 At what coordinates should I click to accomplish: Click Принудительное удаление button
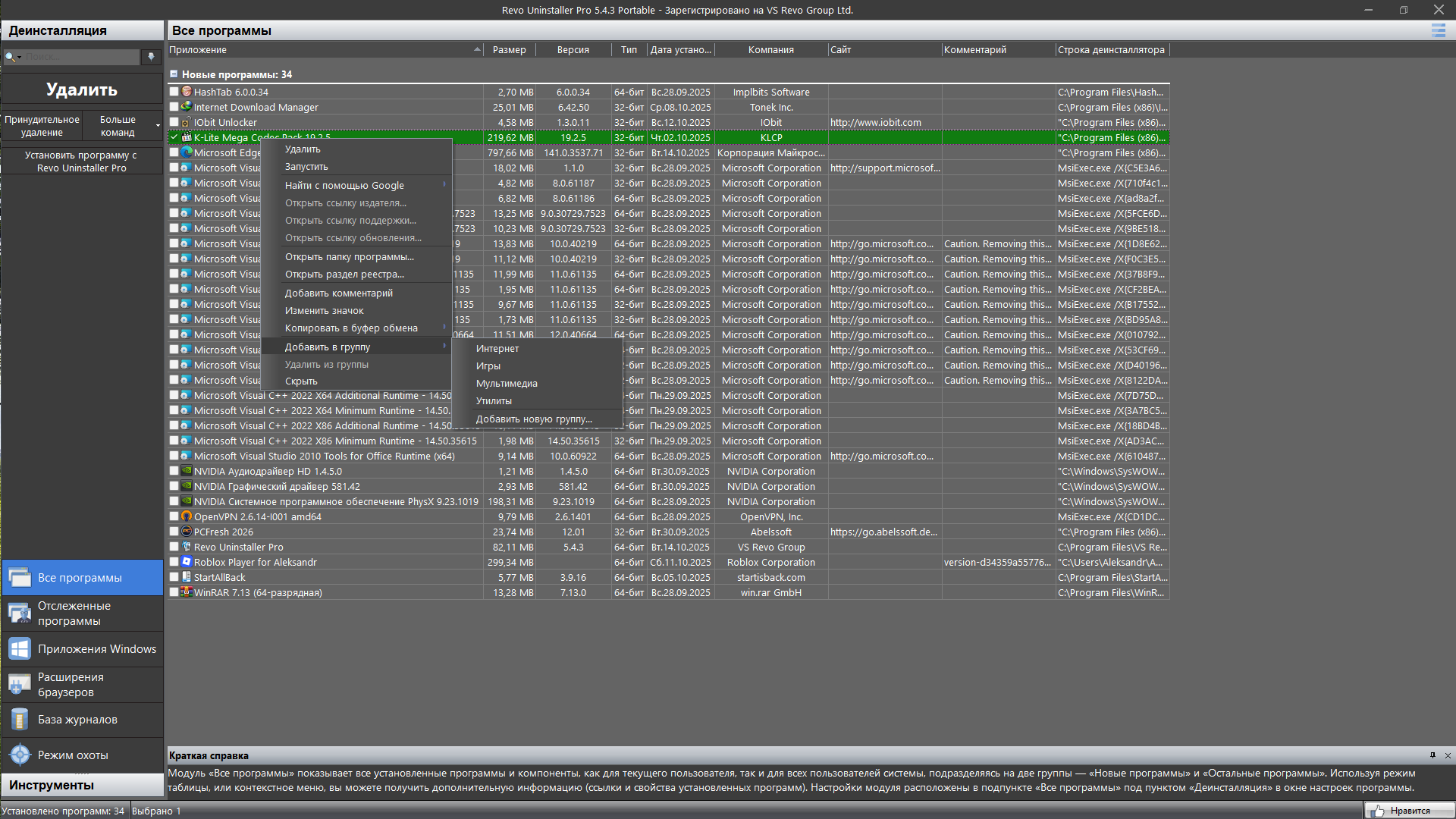tap(42, 126)
